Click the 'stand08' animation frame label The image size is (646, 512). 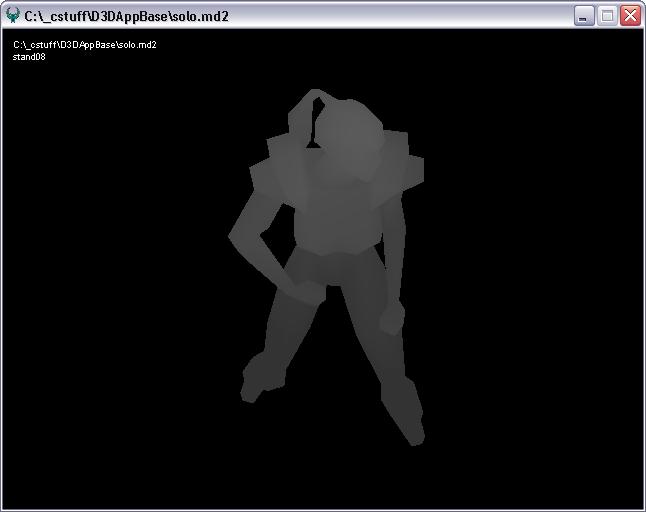(x=29, y=57)
